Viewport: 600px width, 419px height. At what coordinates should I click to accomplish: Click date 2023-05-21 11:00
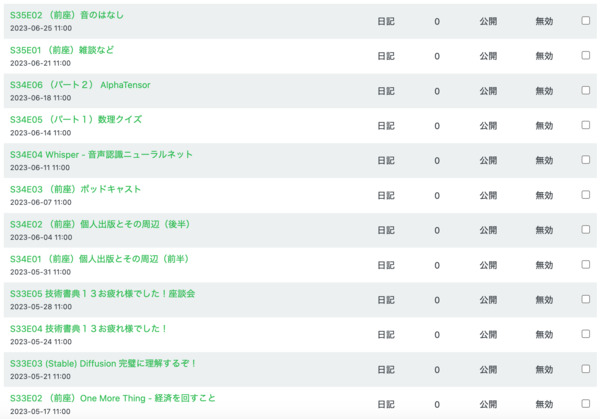[40, 377]
